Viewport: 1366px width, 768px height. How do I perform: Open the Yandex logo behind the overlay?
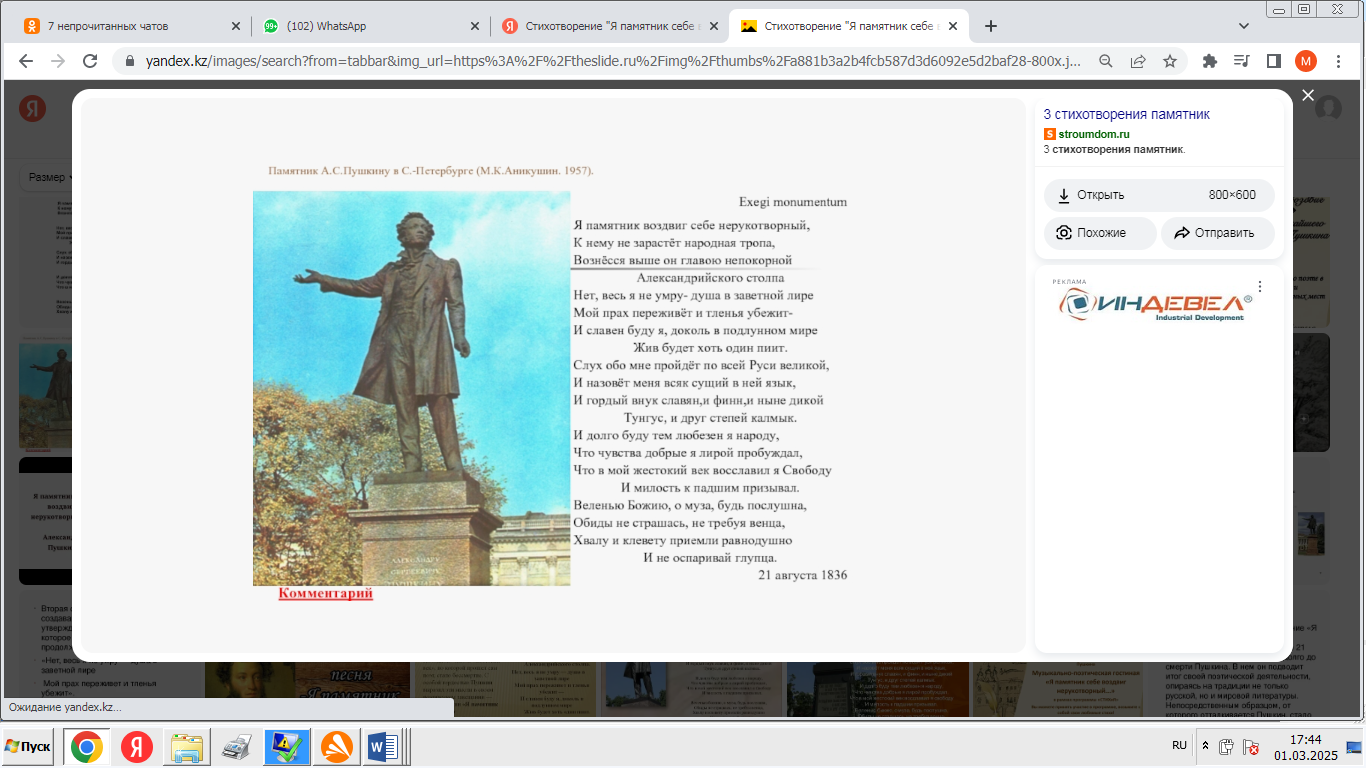pyautogui.click(x=33, y=108)
